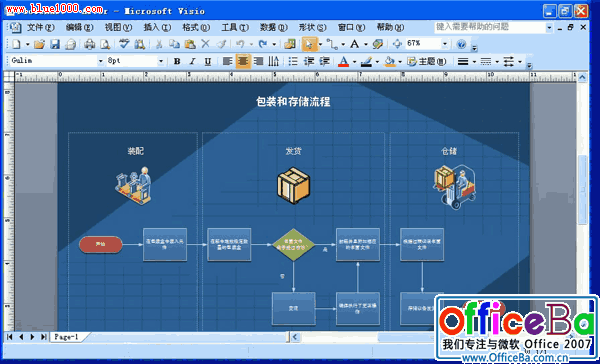Viewport: 600px width, 364px height.
Task: Click the Visio document icon left of 文件
Action: (15, 27)
